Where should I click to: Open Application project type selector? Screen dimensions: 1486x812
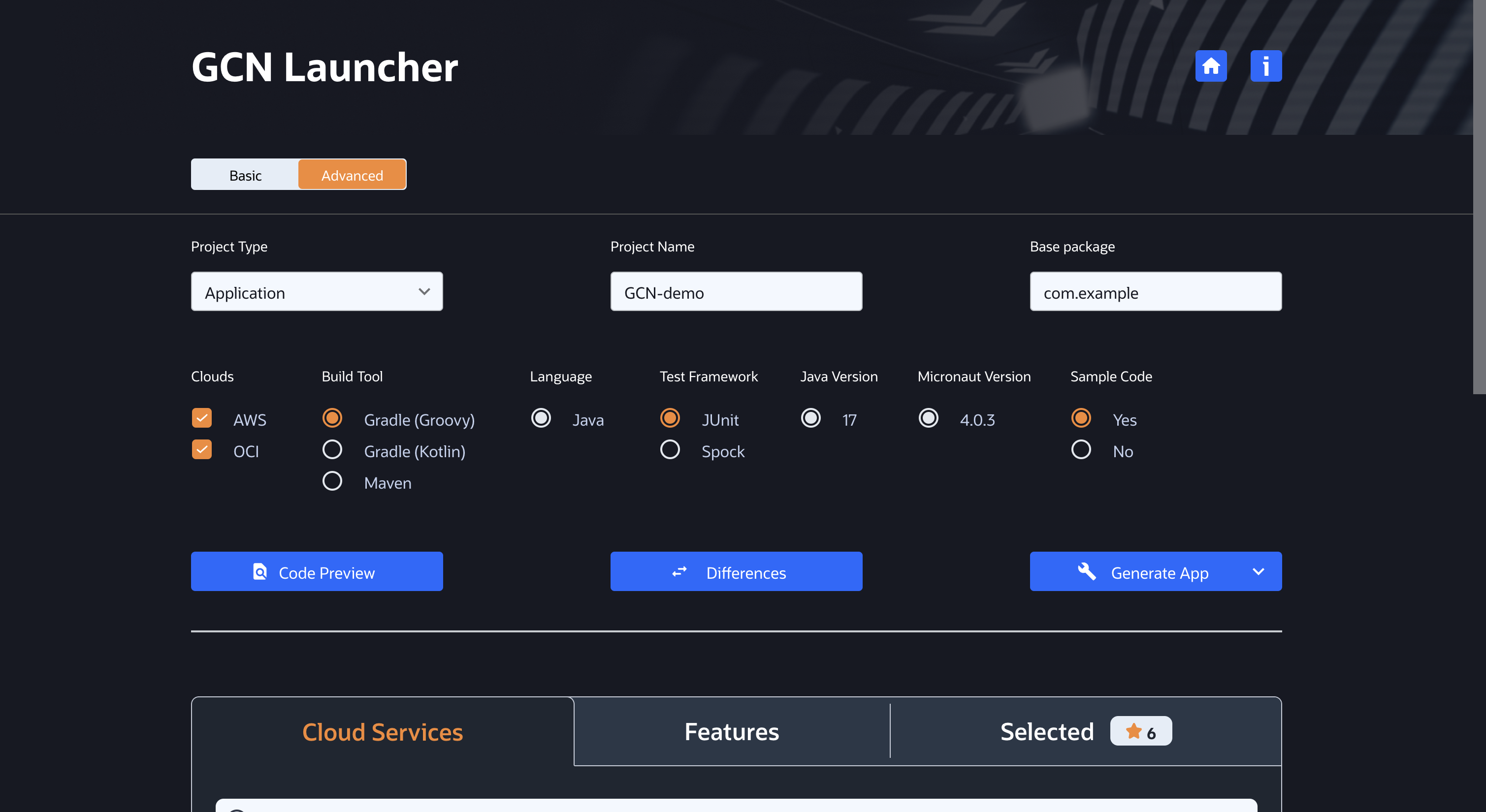316,291
